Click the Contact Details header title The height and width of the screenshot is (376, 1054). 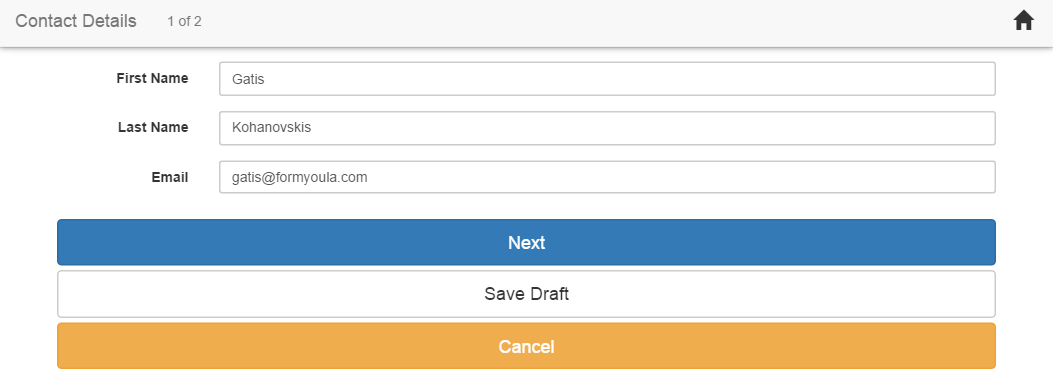click(76, 21)
